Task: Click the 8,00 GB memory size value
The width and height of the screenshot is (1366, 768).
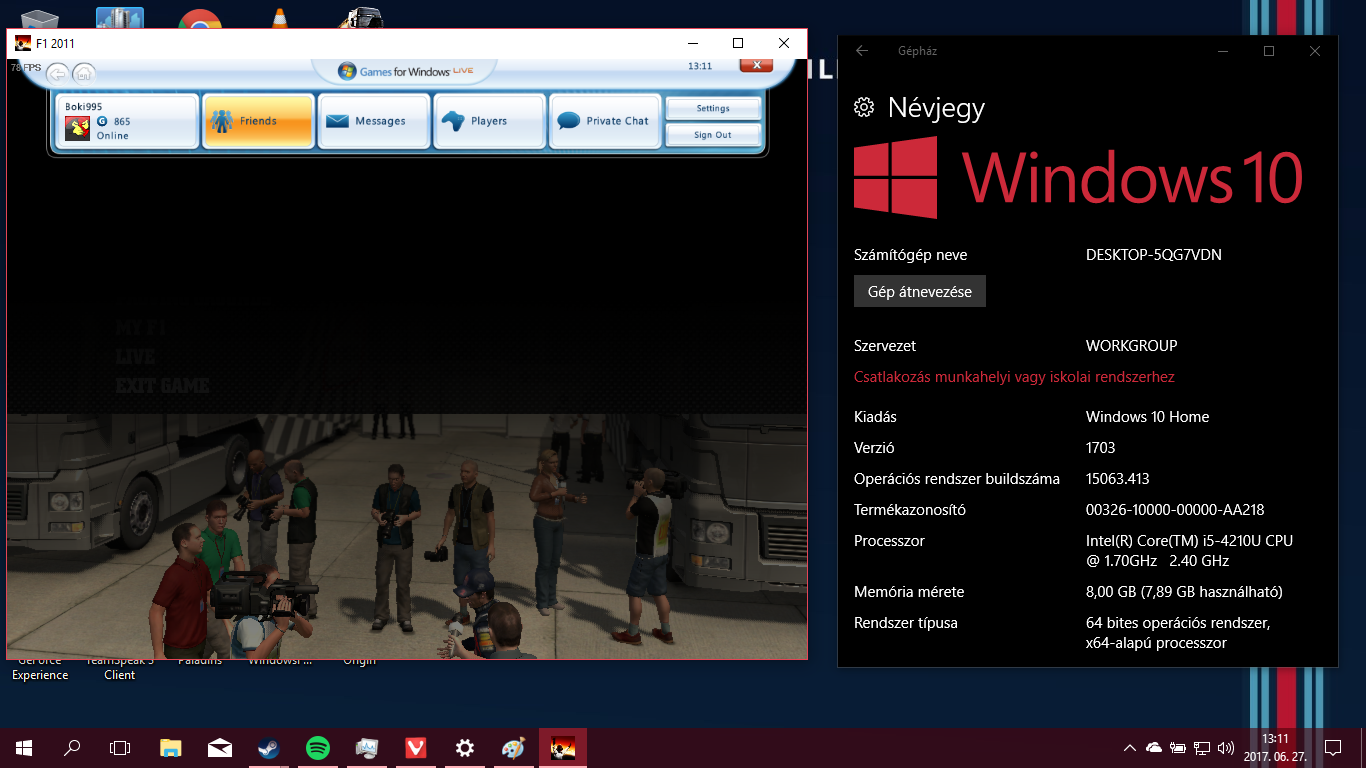Action: 1184,592
